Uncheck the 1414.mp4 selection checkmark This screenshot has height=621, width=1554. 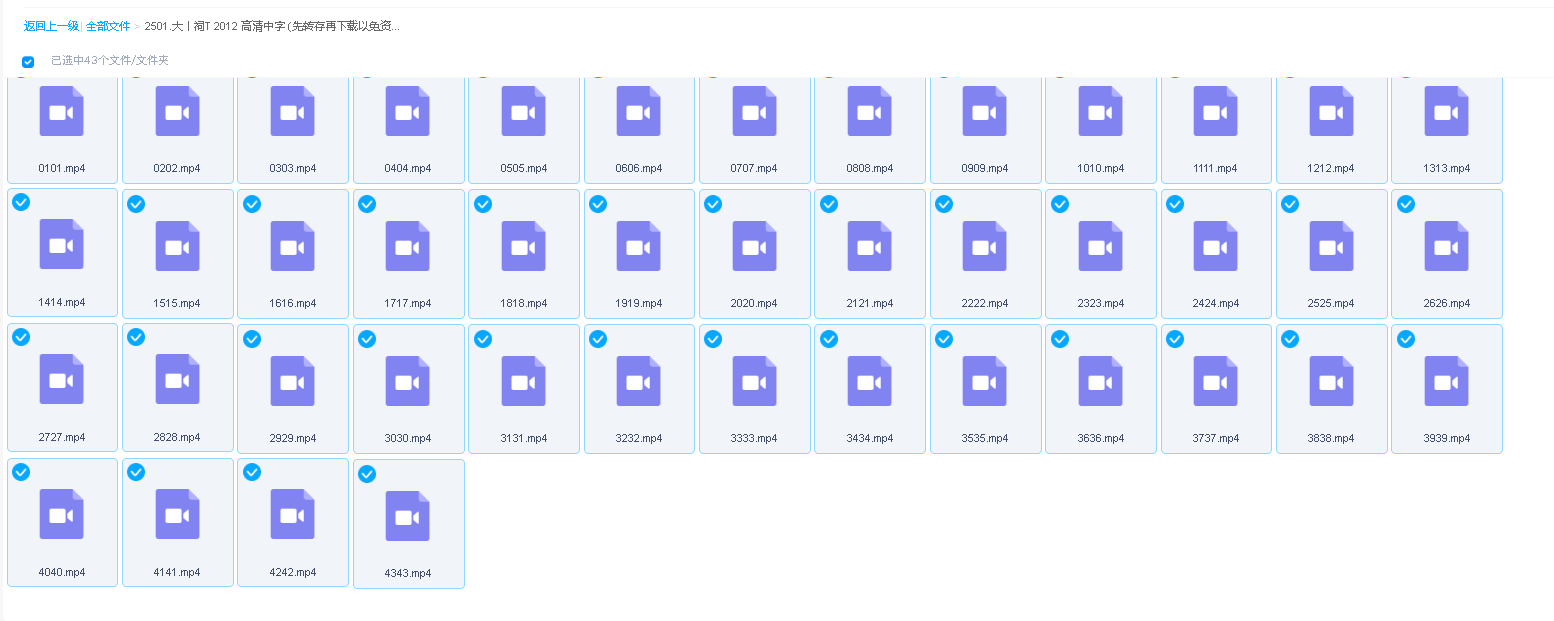[x=21, y=202]
